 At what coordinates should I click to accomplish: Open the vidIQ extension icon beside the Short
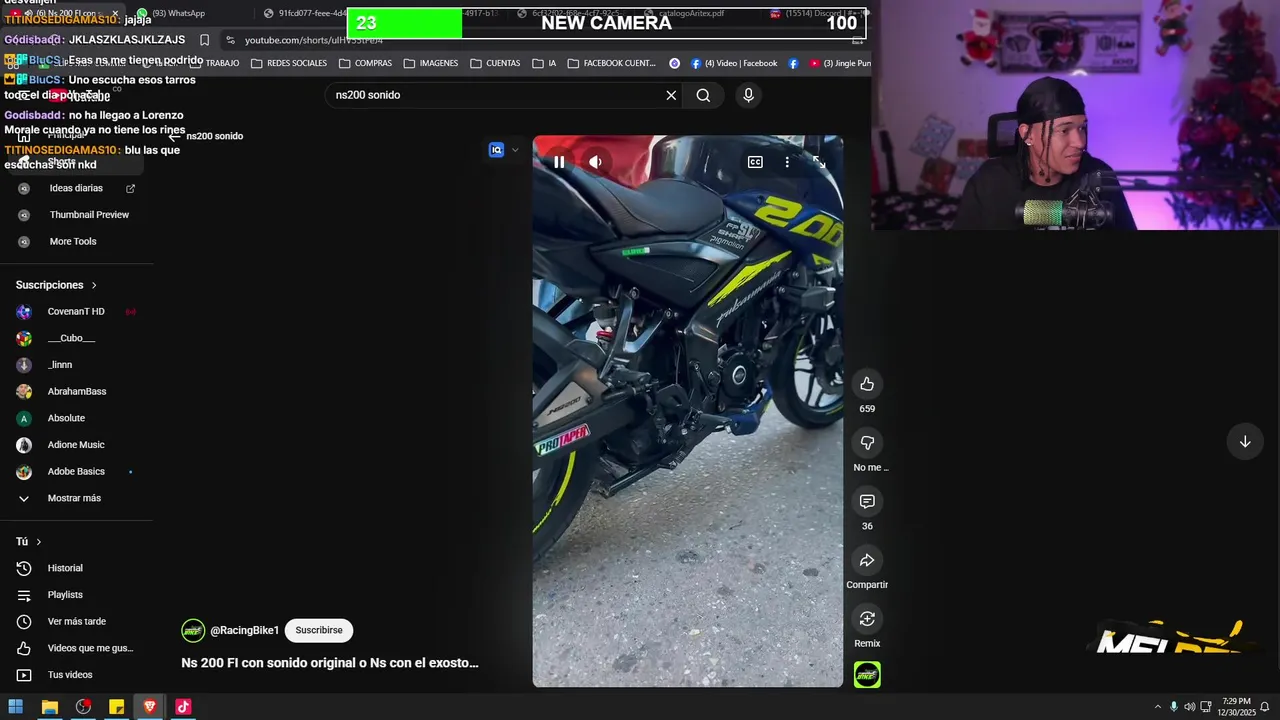(x=496, y=150)
